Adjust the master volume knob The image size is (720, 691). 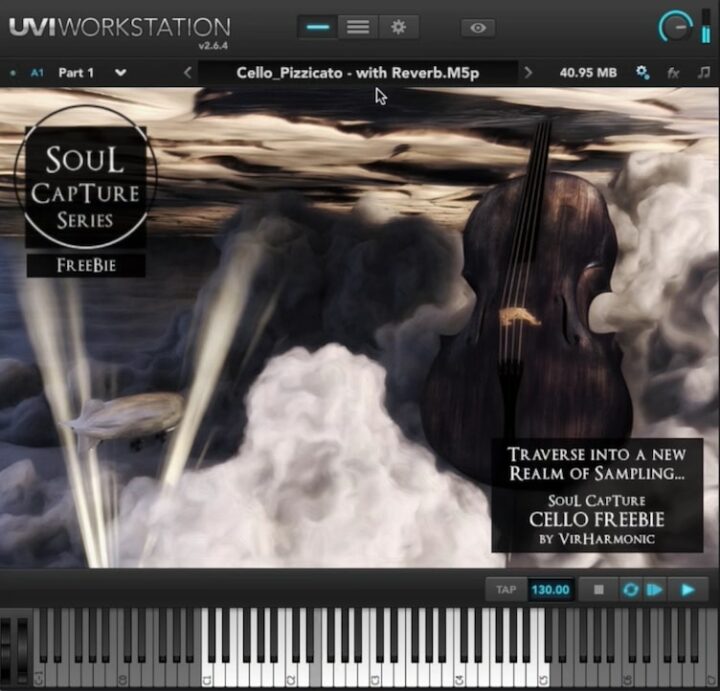677,27
